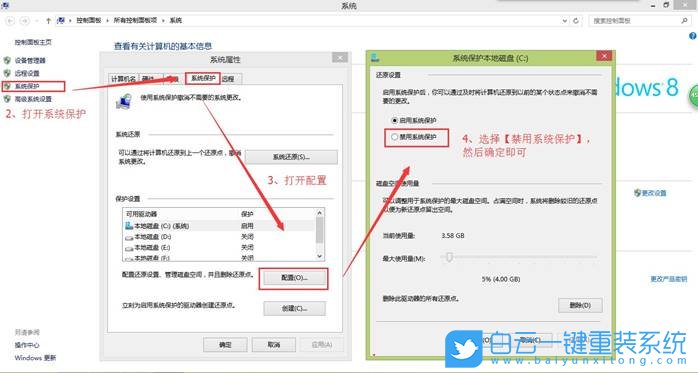
Task: Open 操作中心 in the see-also list
Action: (x=27, y=345)
